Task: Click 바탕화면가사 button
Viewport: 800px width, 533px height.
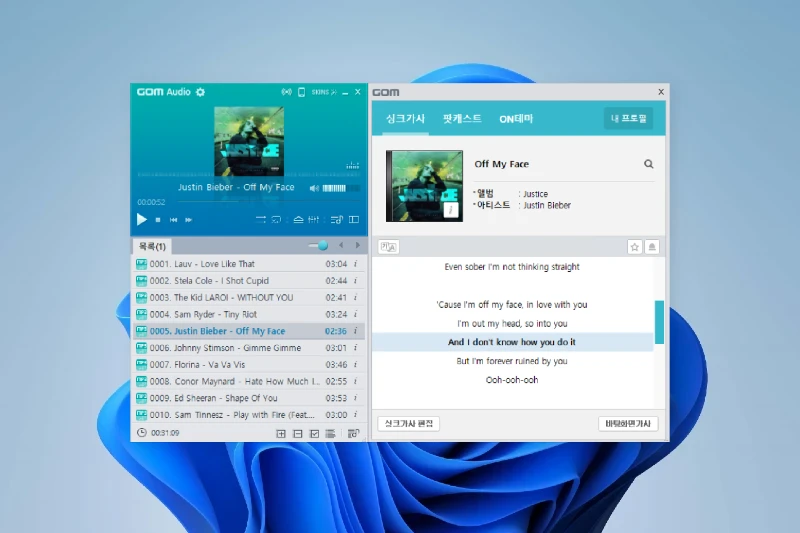Action: pos(628,423)
